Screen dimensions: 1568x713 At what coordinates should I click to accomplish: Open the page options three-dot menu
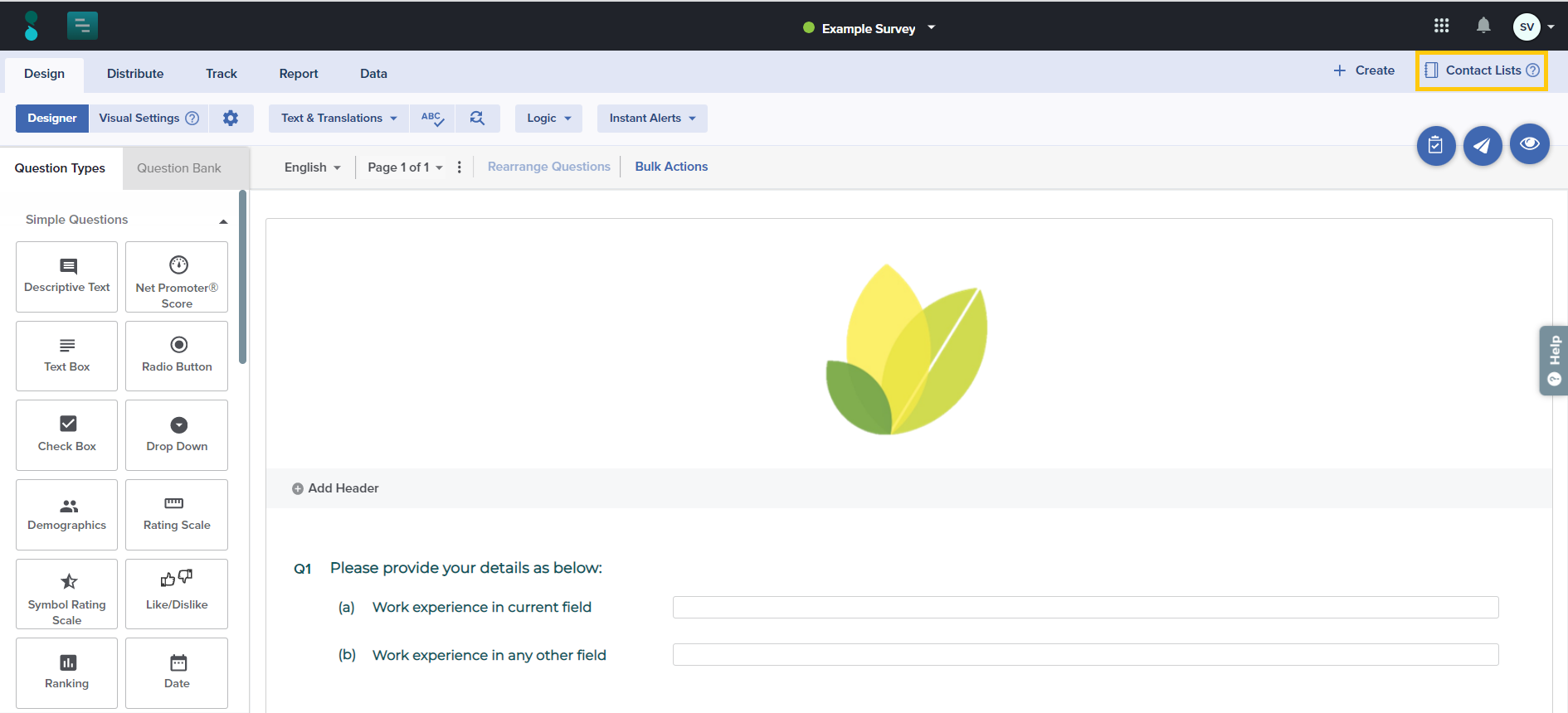pyautogui.click(x=460, y=167)
